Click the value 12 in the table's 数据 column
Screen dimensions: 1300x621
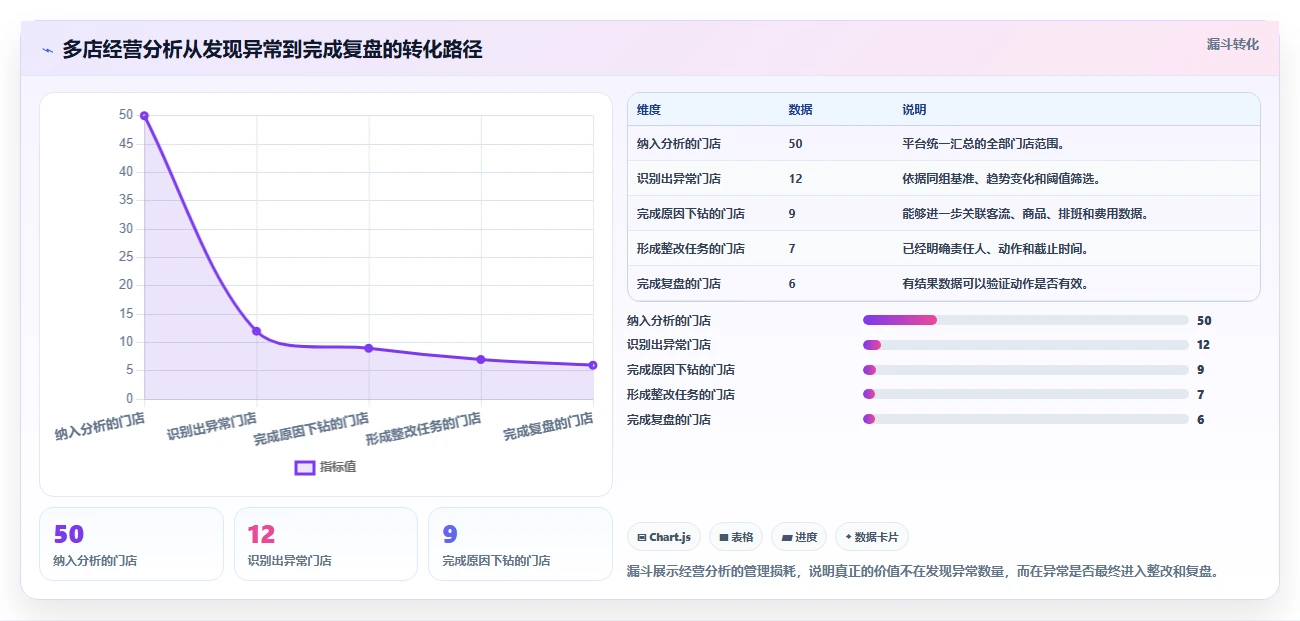point(795,179)
